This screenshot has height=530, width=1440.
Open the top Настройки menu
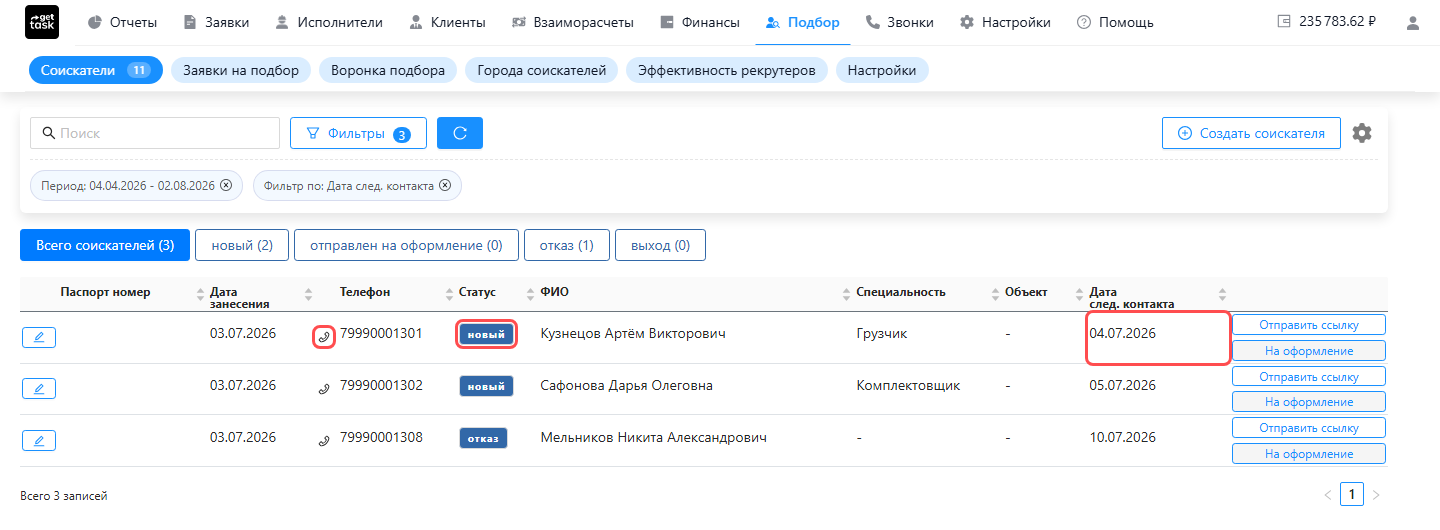[x=1005, y=22]
